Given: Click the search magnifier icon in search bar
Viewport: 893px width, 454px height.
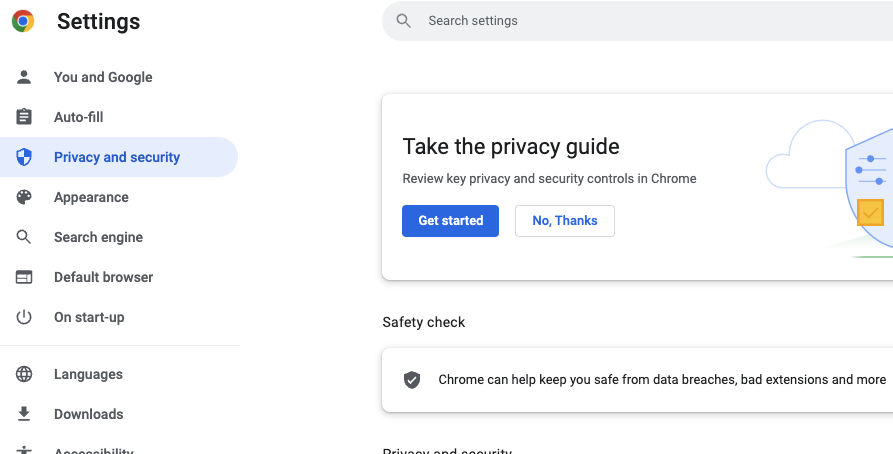Looking at the screenshot, I should (404, 21).
